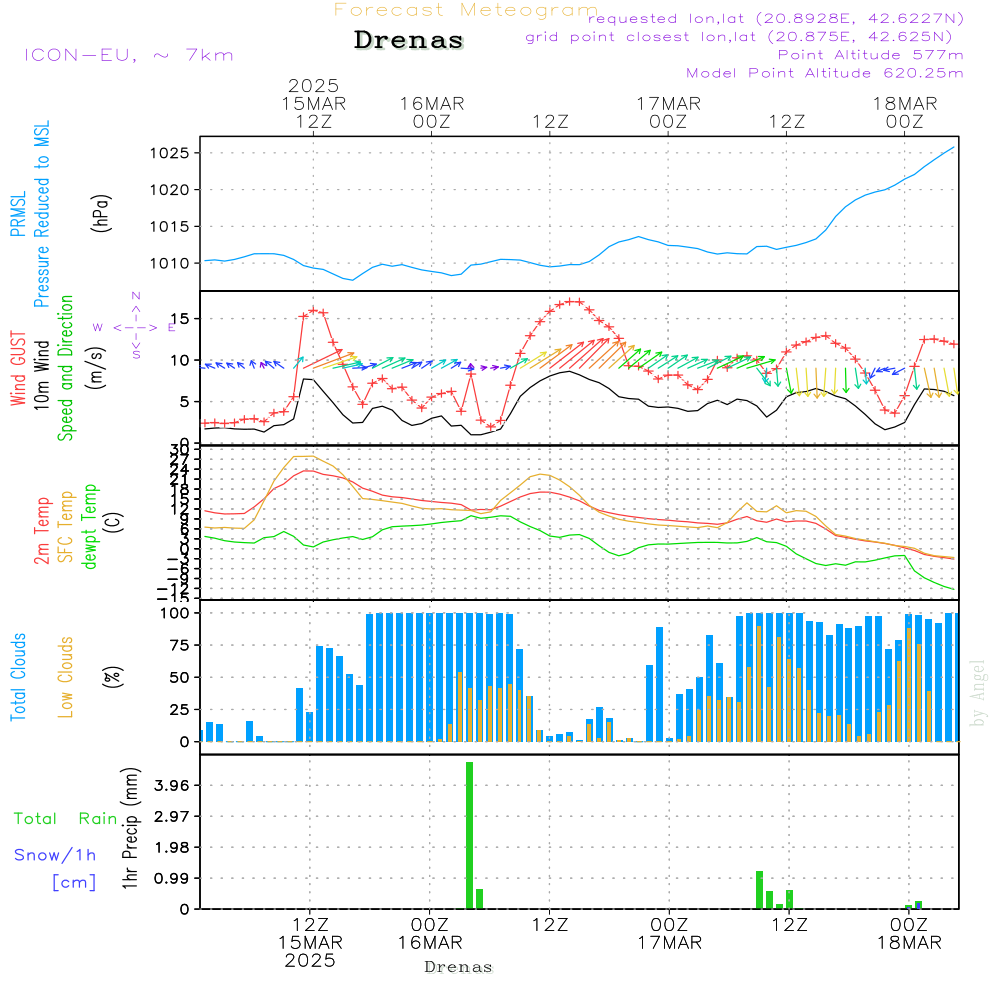Click the 'N' letter on the compass rose
Image resolution: width=1000 pixels, height=1000 pixels.
click(136, 296)
